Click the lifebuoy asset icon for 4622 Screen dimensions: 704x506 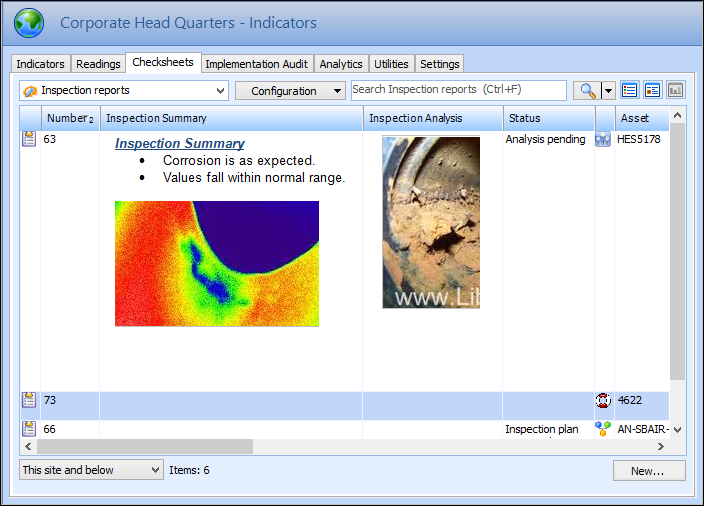(603, 400)
